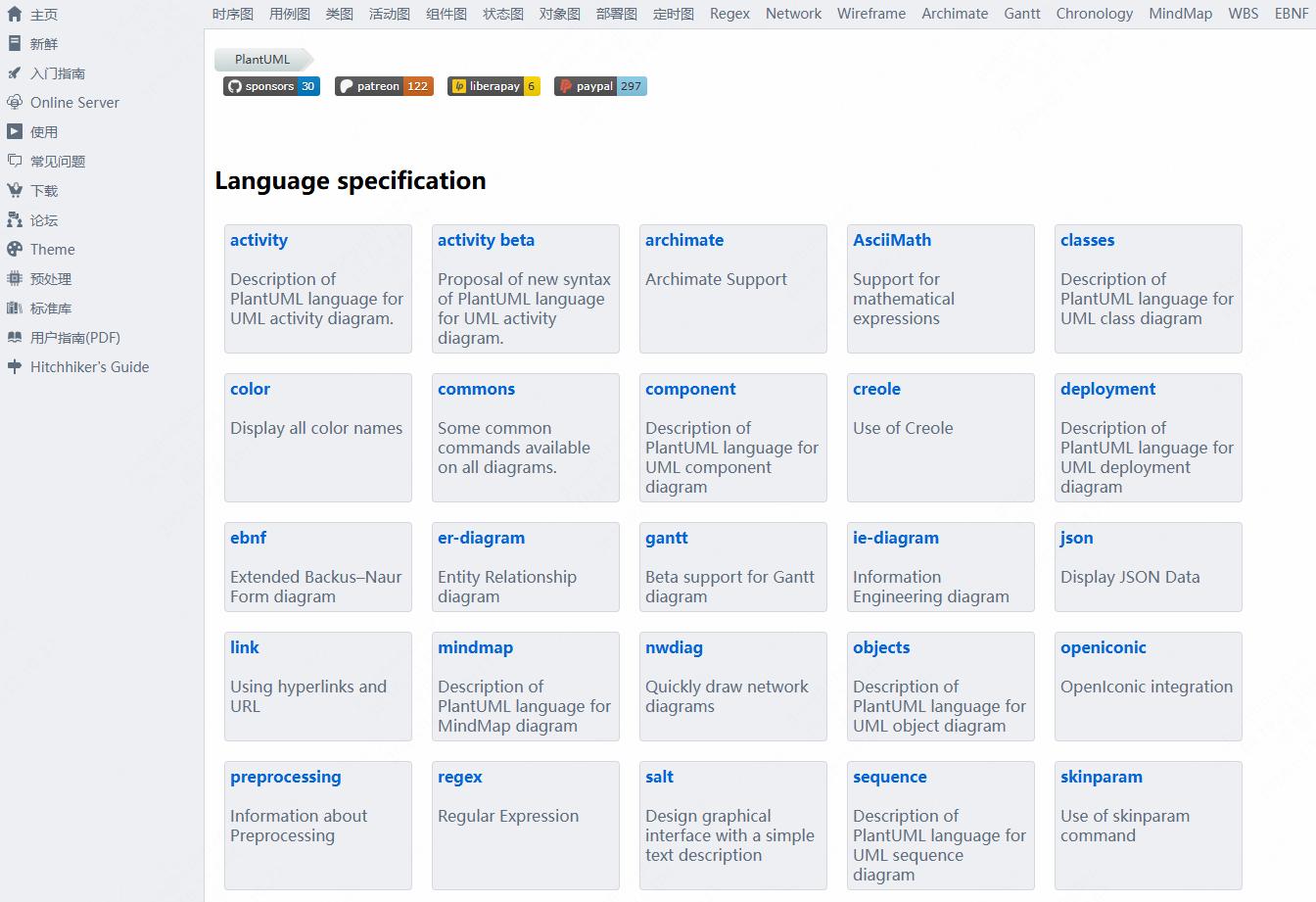Go to the Archimate menu item

click(x=955, y=14)
